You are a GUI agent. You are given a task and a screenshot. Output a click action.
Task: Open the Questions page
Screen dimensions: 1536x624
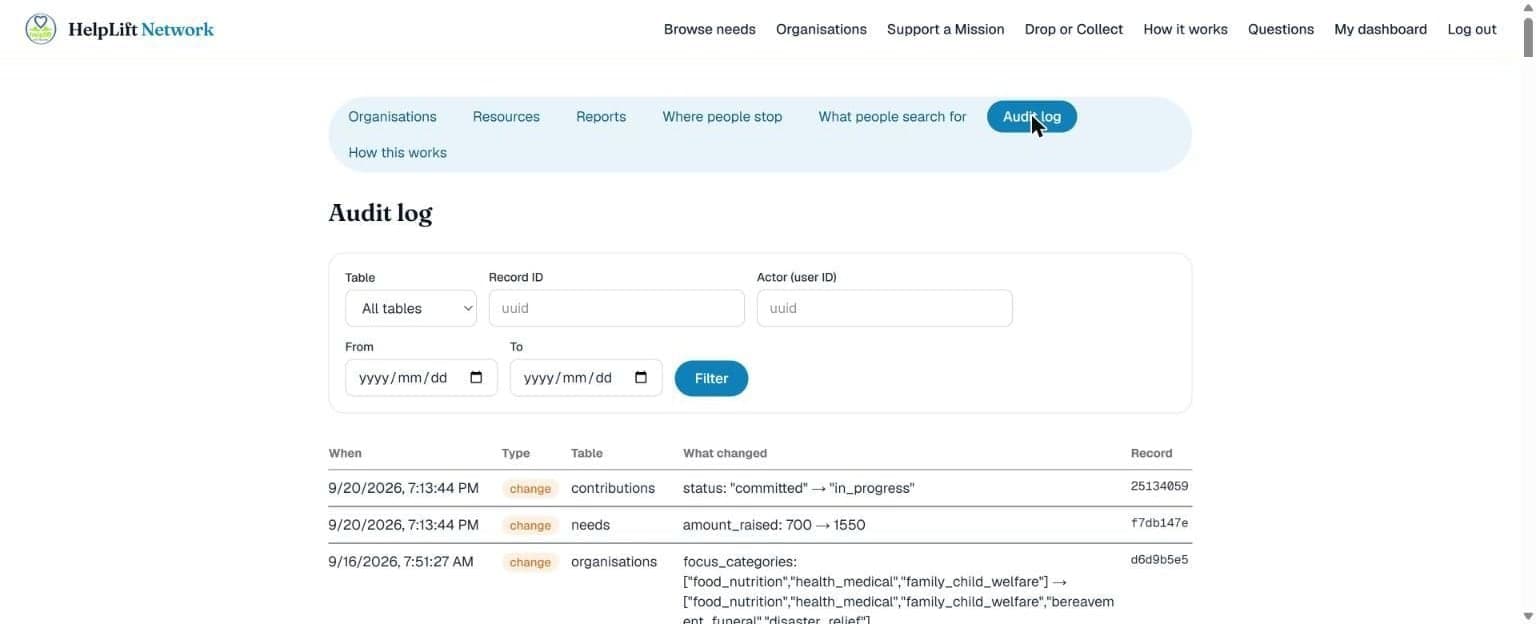(x=1281, y=29)
